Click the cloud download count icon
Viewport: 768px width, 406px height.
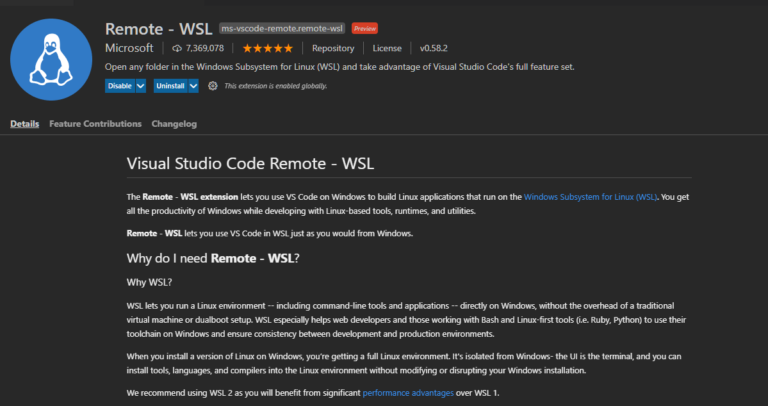(177, 48)
